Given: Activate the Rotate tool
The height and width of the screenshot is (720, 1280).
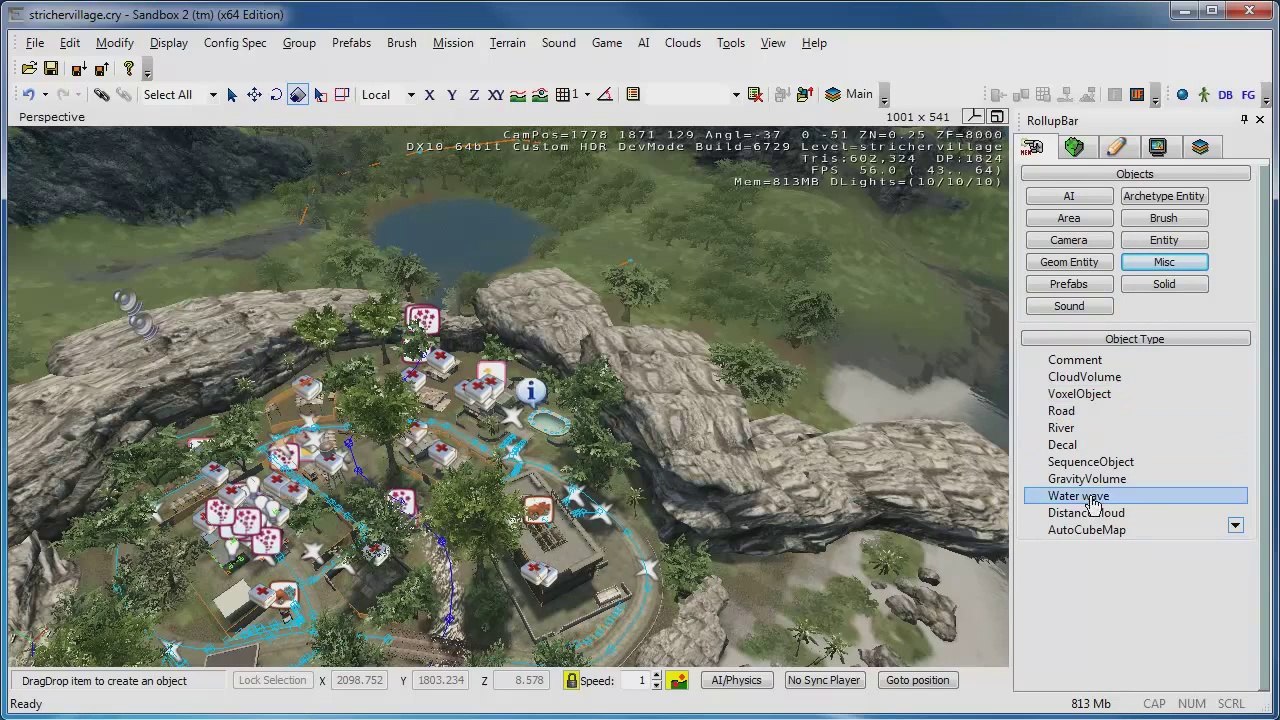Looking at the screenshot, I should coord(276,95).
